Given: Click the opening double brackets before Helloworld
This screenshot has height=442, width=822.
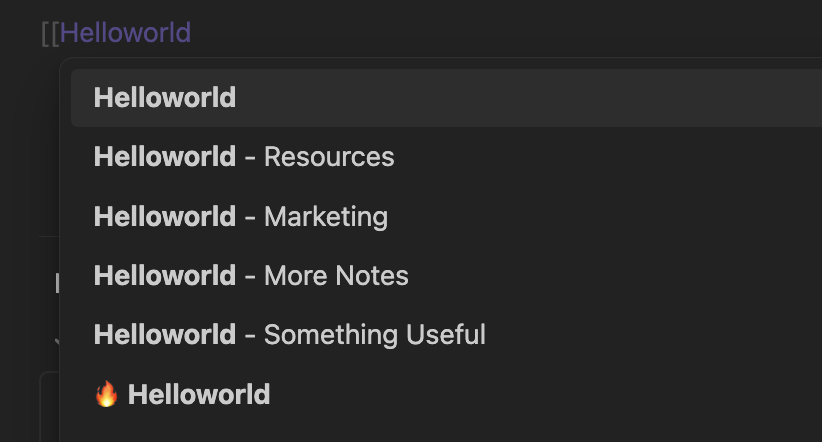Looking at the screenshot, I should [x=50, y=34].
